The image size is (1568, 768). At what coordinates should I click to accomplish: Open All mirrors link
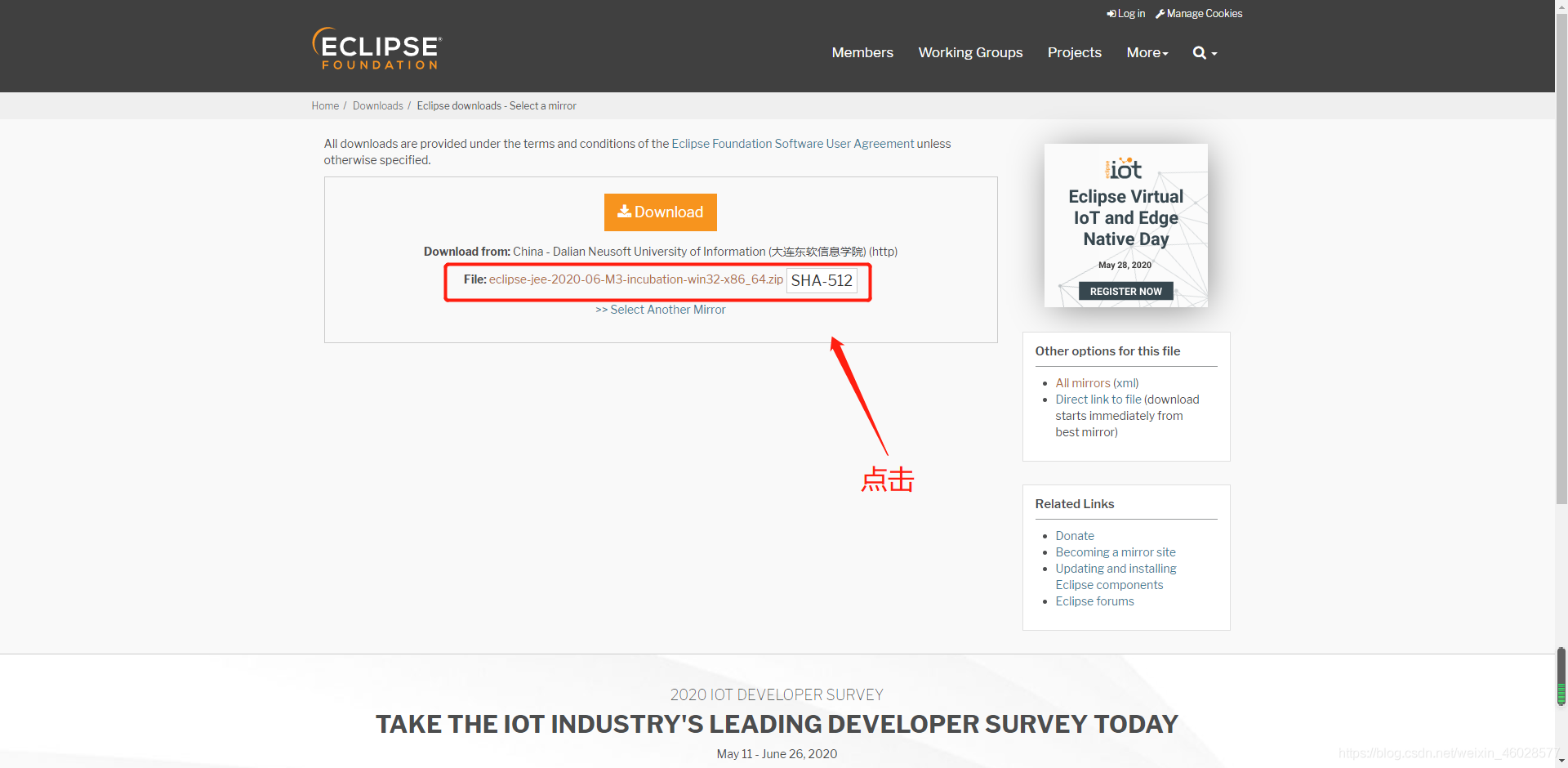(1083, 383)
